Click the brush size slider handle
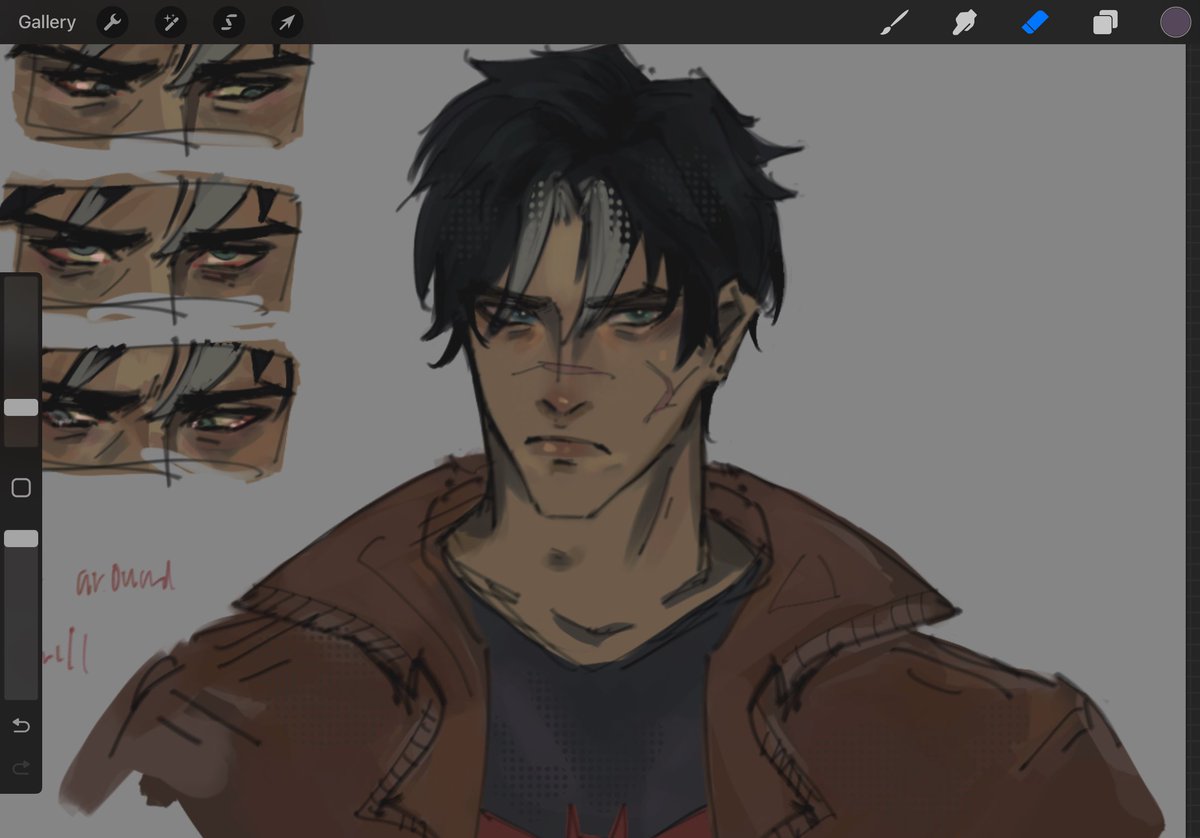The height and width of the screenshot is (838, 1200). pyautogui.click(x=21, y=408)
